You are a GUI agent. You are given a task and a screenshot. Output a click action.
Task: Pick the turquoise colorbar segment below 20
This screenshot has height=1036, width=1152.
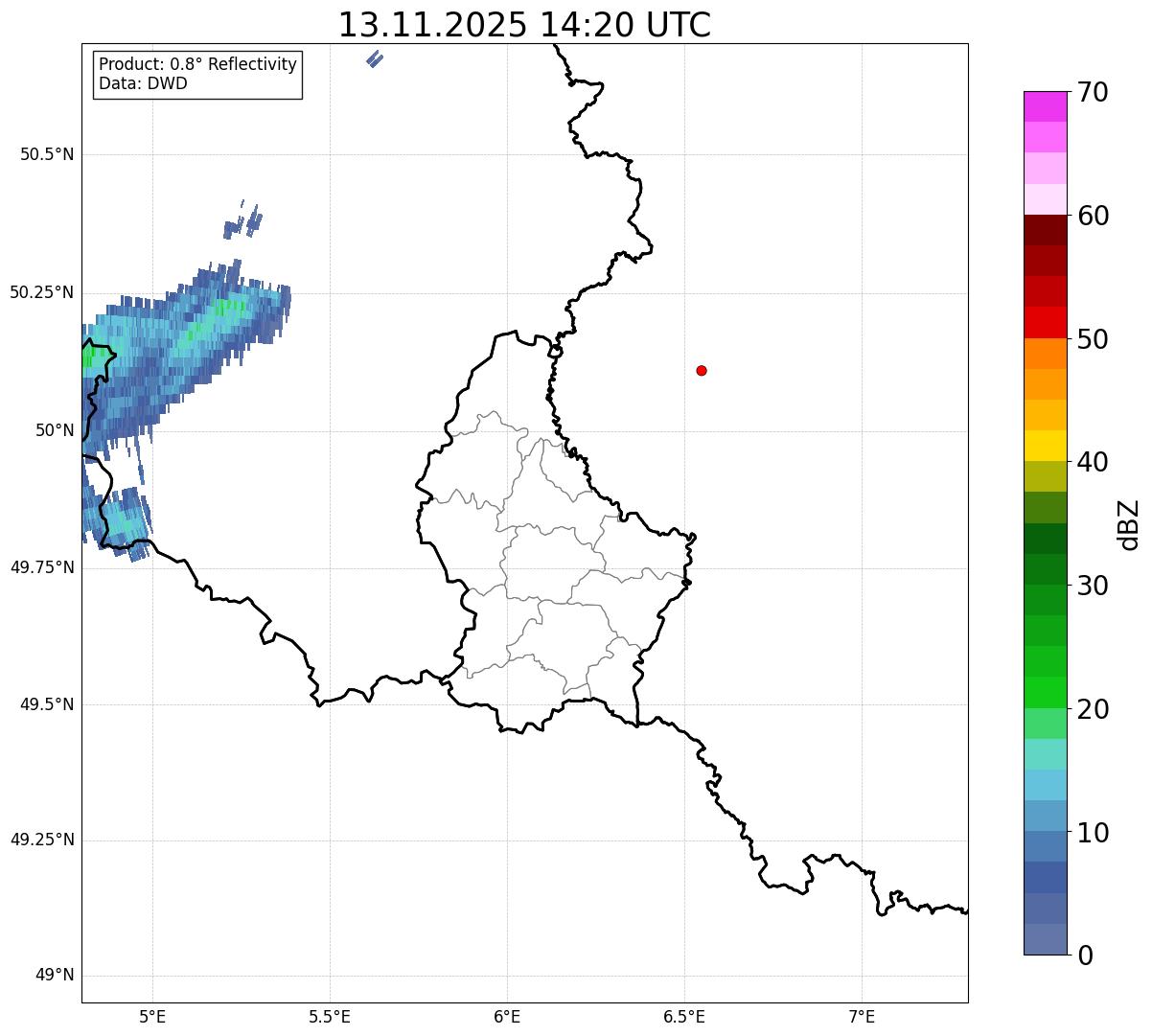coord(1045,754)
